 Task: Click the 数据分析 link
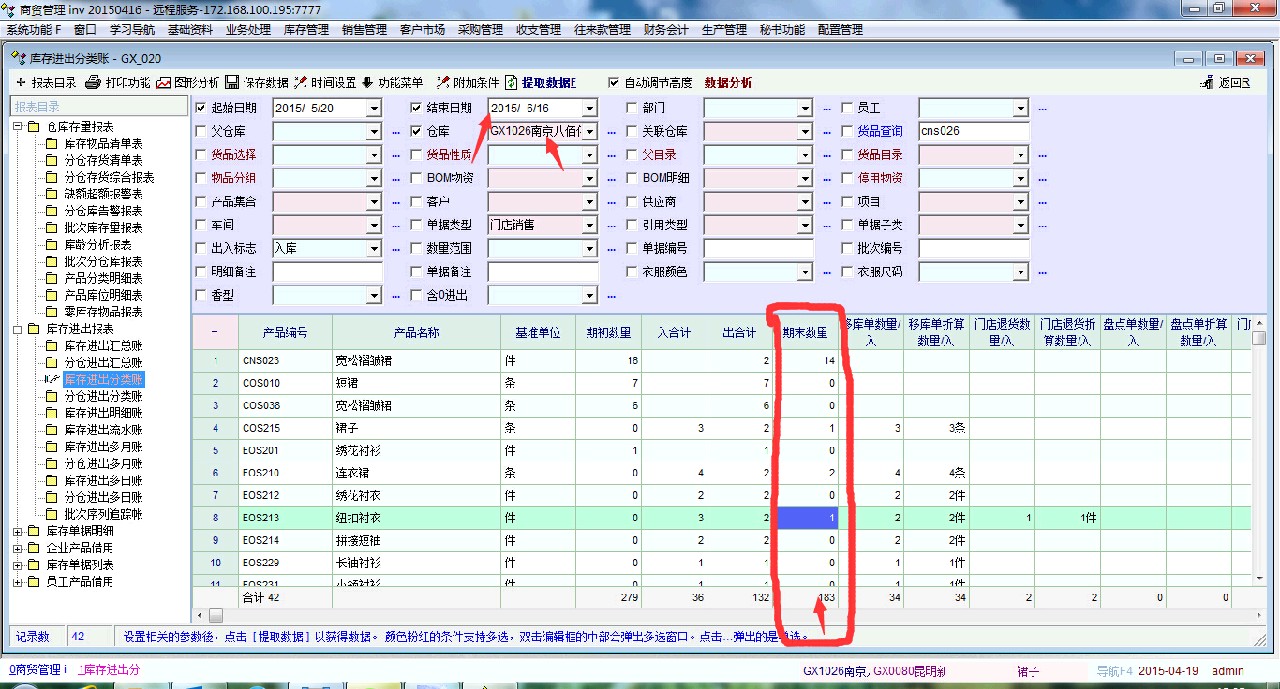pos(728,83)
